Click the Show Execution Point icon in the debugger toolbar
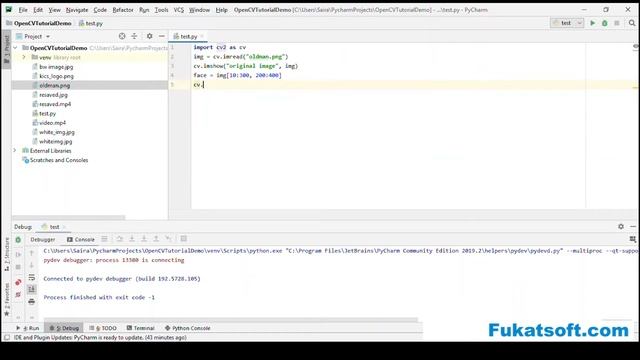The width and height of the screenshot is (640, 360). click(104, 239)
